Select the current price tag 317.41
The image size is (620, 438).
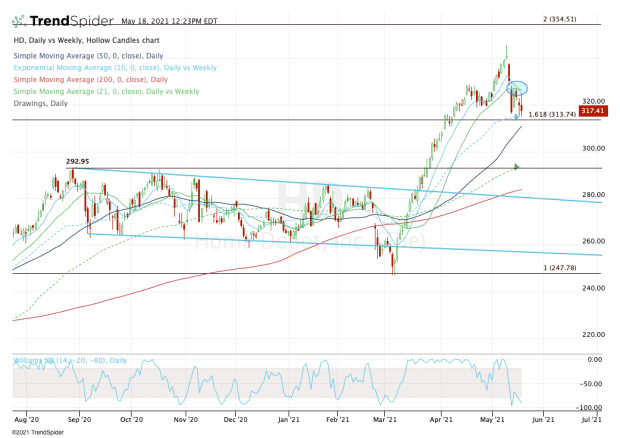(593, 111)
